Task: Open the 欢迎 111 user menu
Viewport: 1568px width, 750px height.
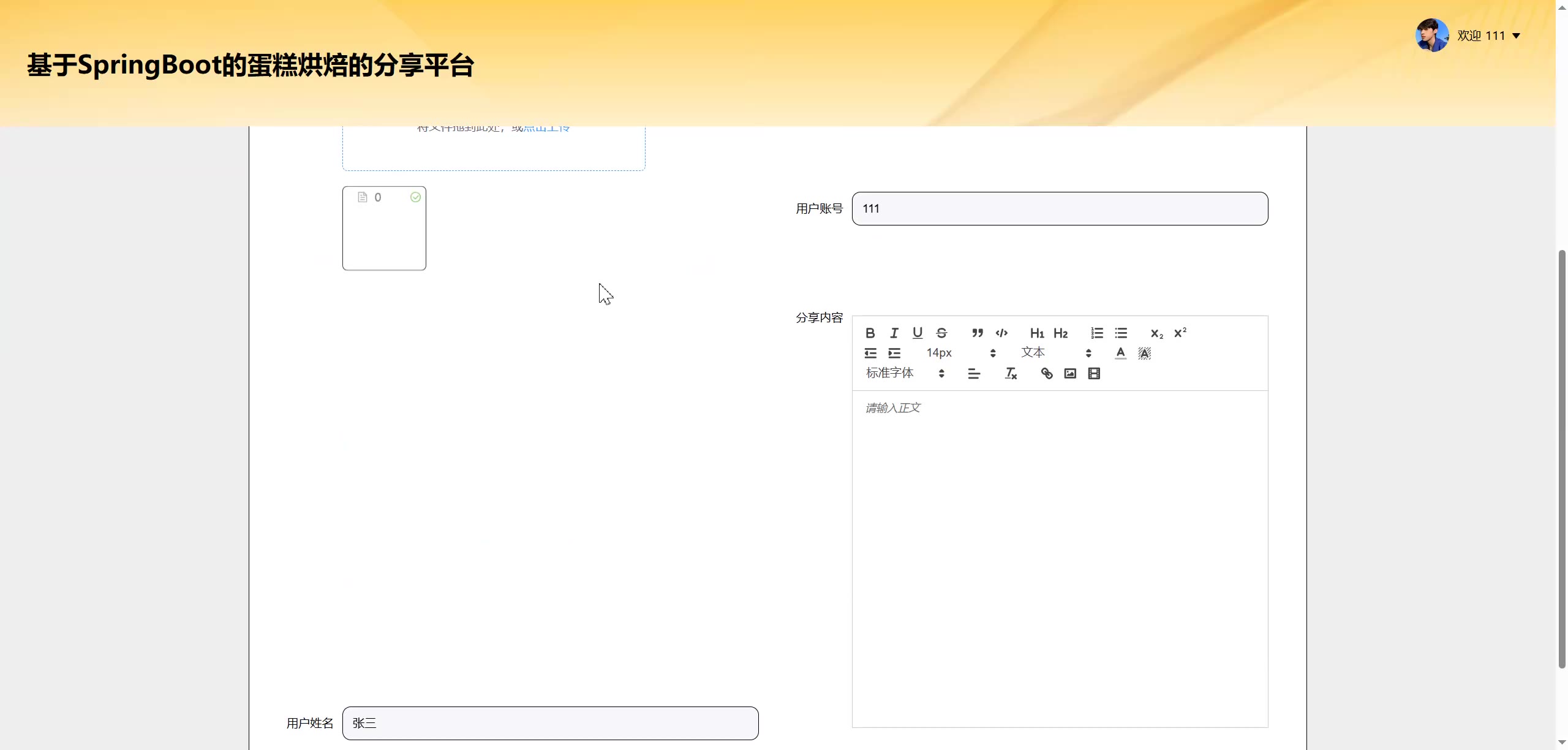Action: point(1488,36)
